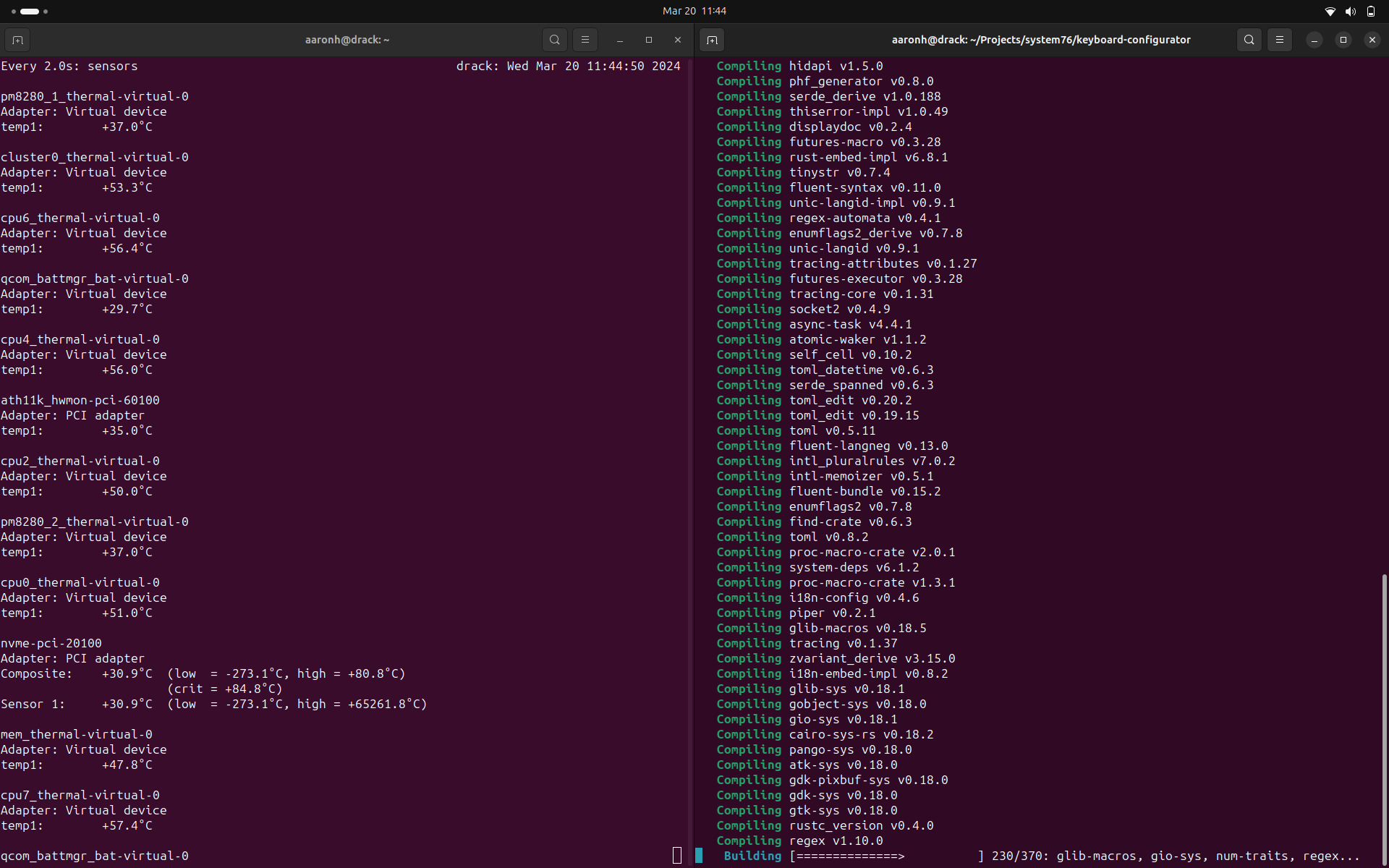Viewport: 1389px width, 868px height.
Task: Click the 'tracing-attributes v0.1.27' line
Action: tap(847, 263)
